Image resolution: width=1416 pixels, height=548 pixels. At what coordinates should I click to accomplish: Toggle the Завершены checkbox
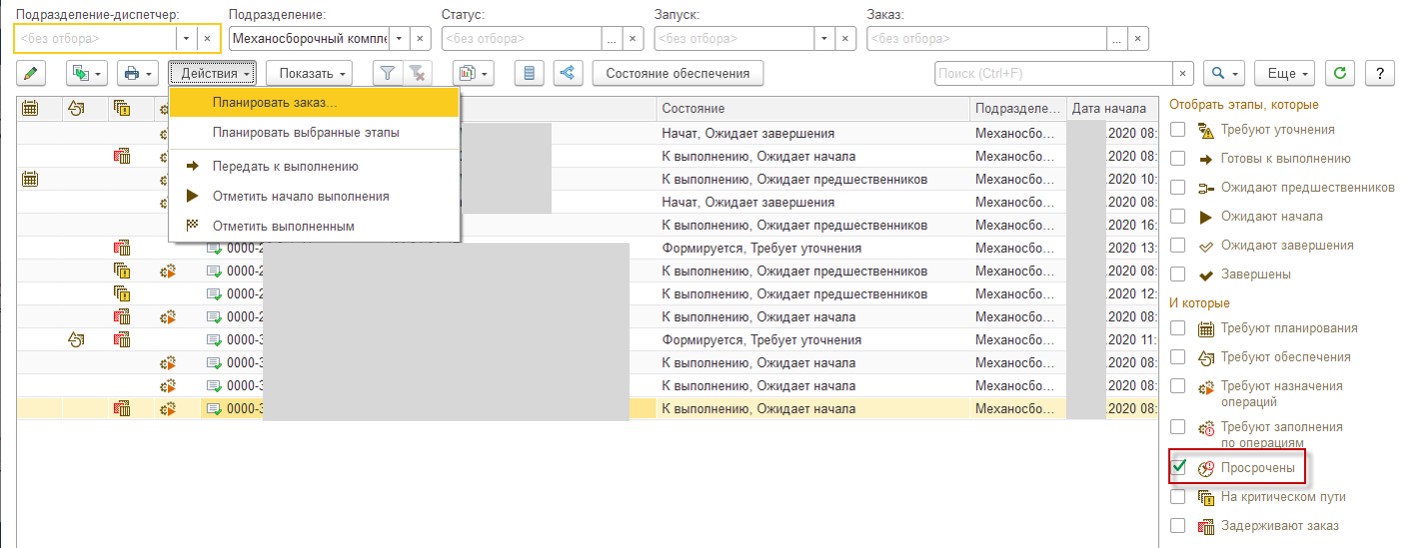coord(1178,275)
